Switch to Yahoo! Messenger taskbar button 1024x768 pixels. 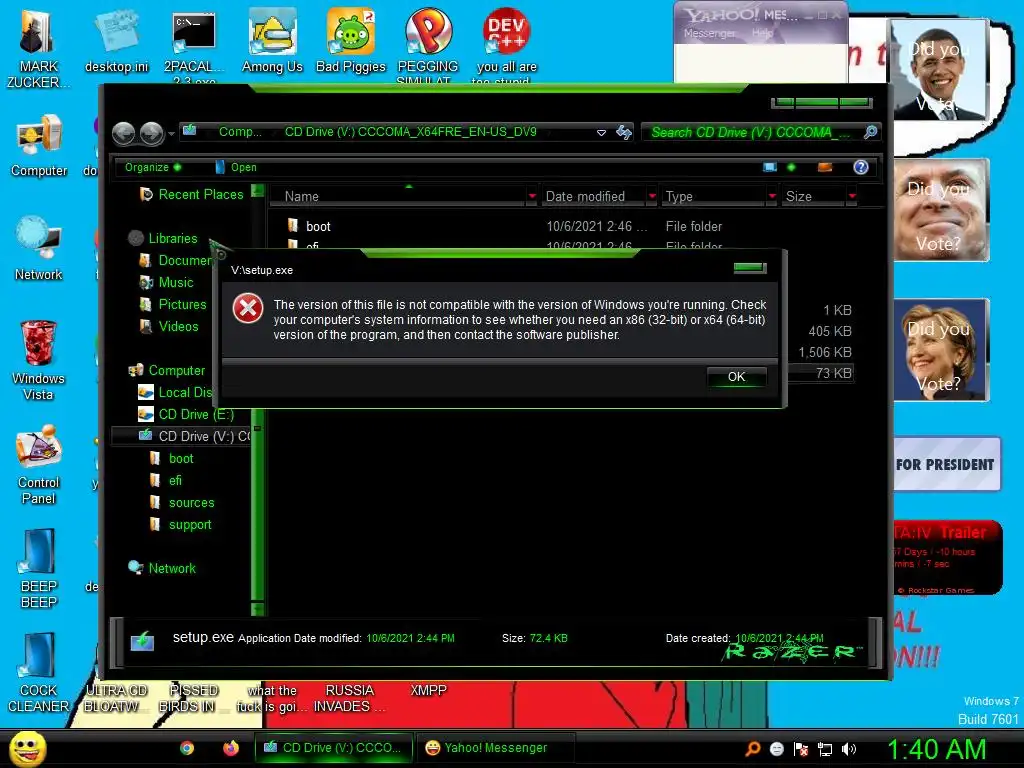point(496,748)
